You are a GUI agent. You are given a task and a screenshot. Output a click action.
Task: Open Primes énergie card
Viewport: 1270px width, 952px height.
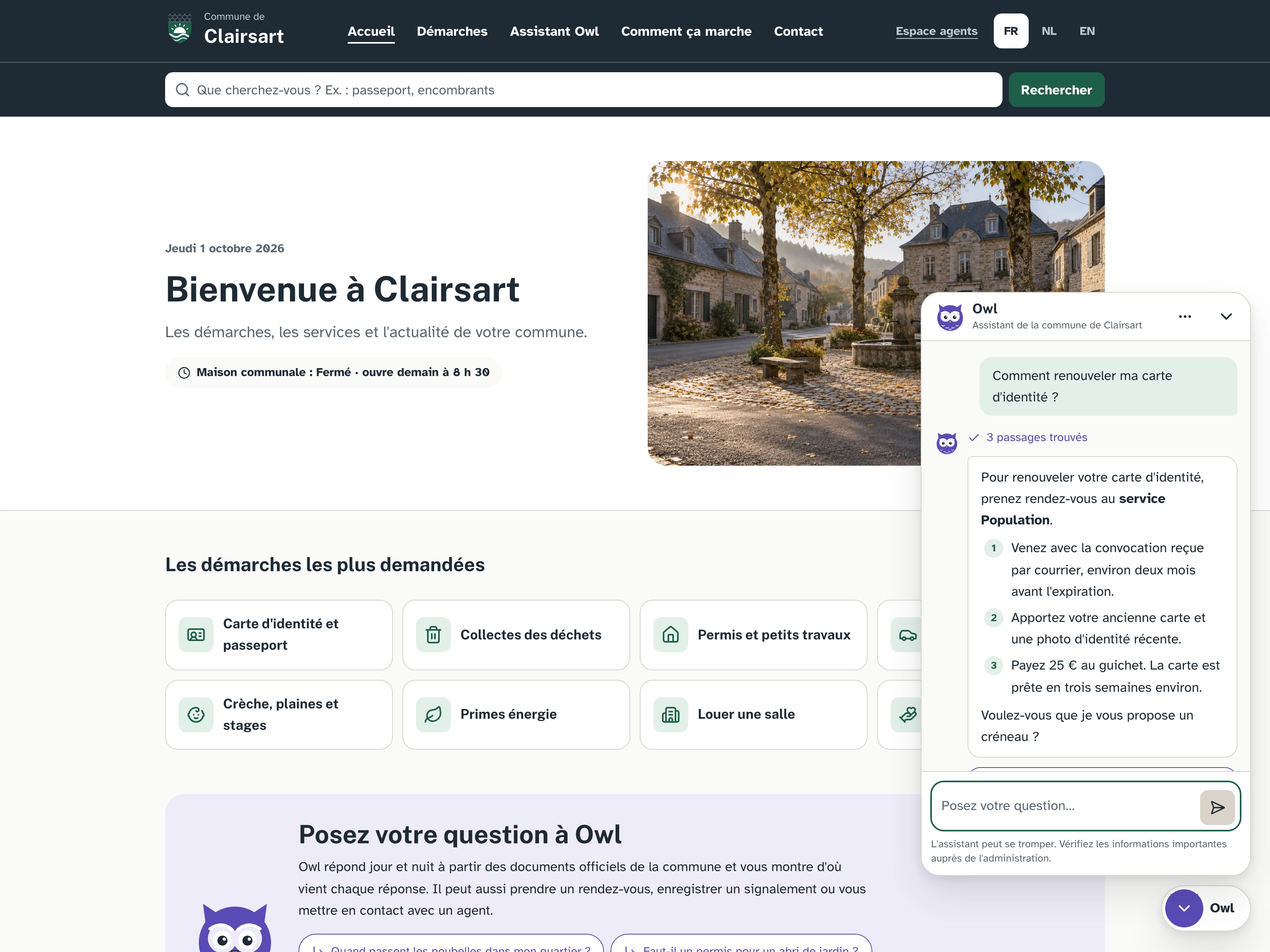516,714
